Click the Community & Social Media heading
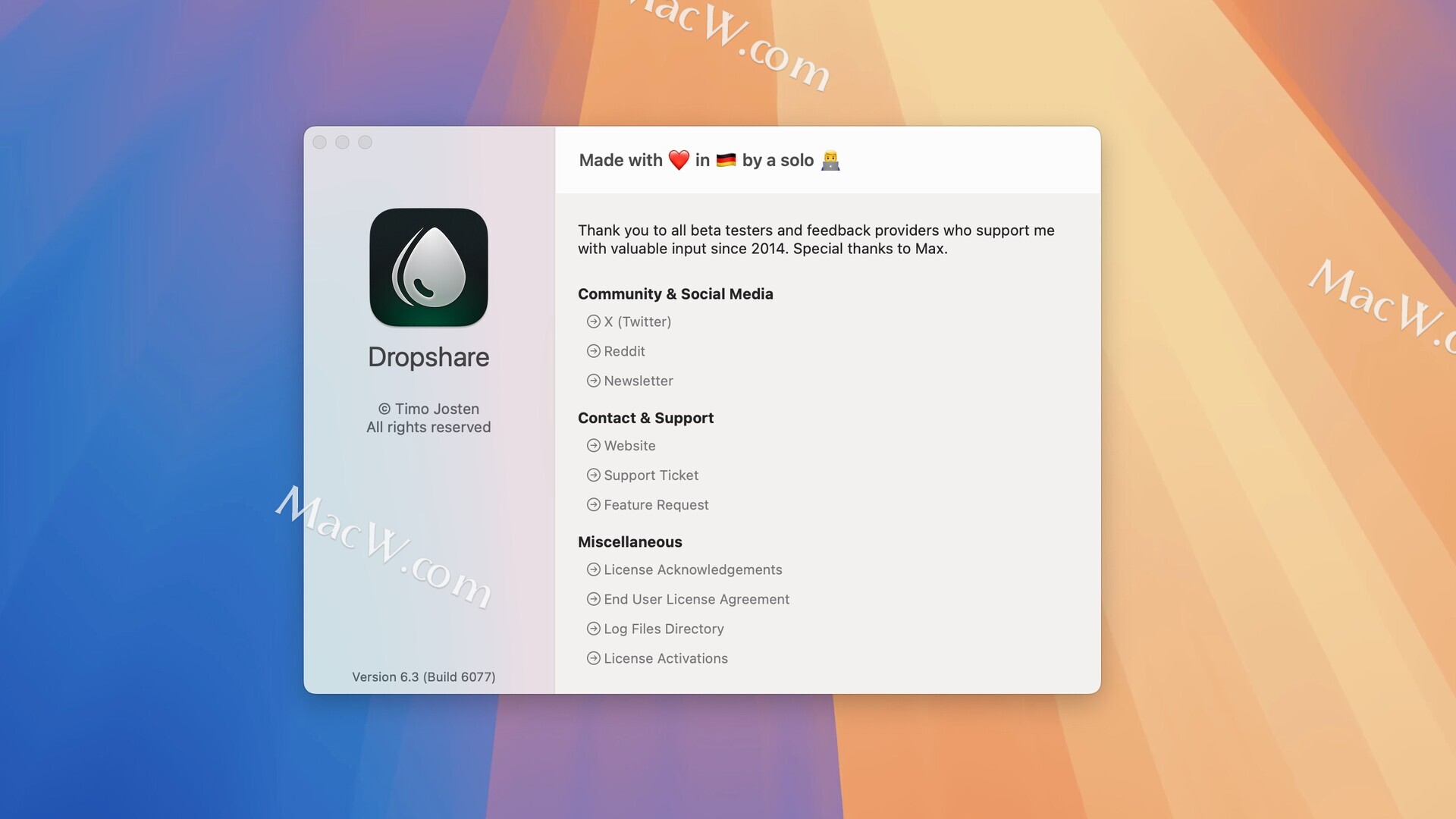 click(x=676, y=294)
